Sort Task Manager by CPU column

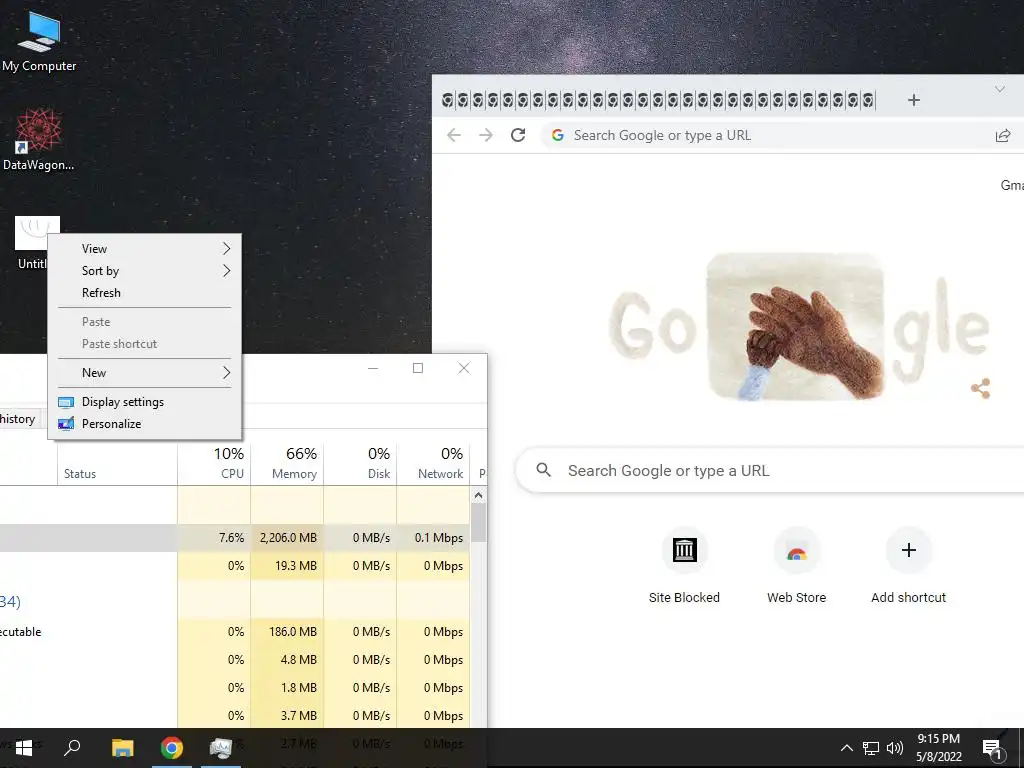point(214,463)
